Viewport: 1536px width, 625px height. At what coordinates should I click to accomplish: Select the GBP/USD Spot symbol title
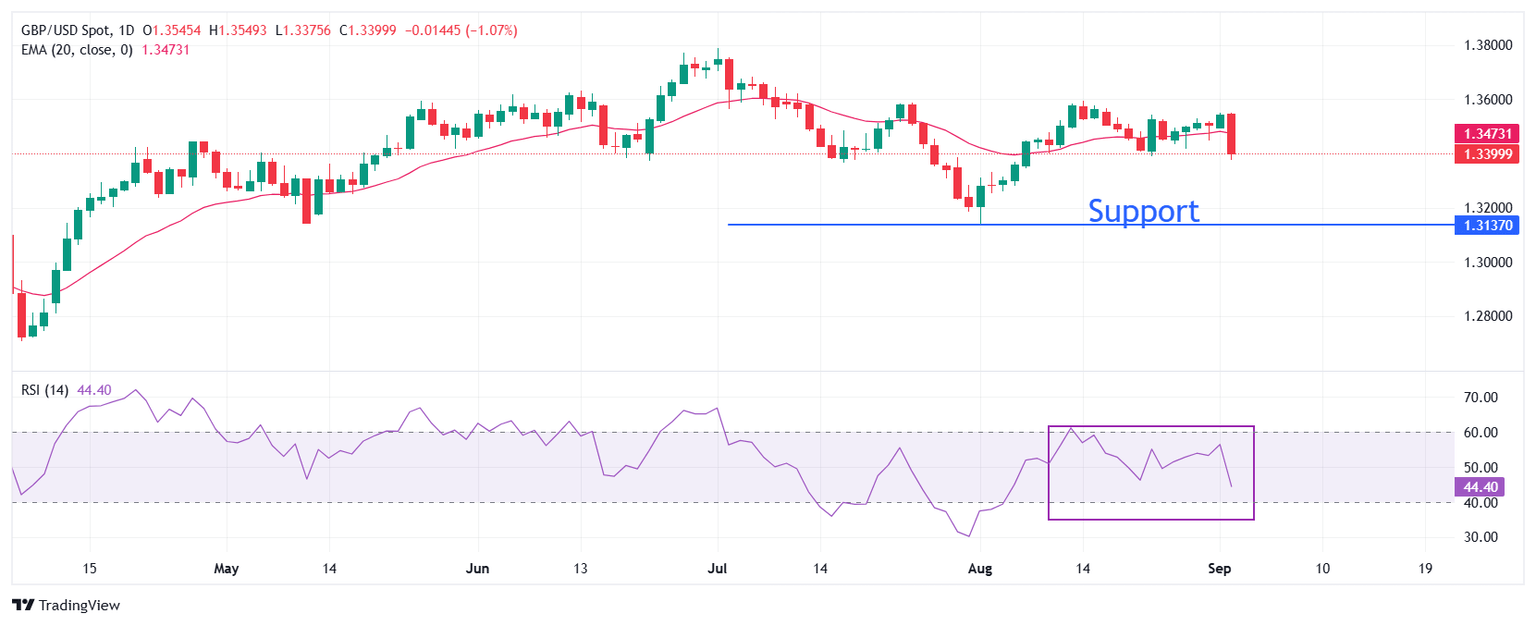(x=64, y=31)
